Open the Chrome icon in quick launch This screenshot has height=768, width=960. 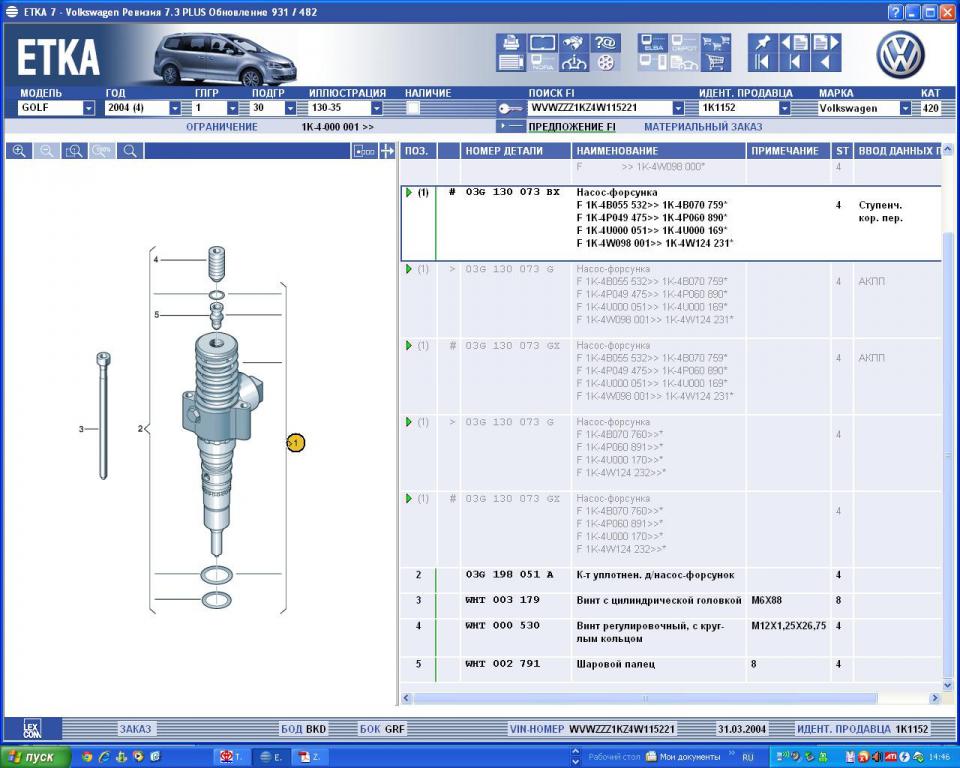coord(87,757)
